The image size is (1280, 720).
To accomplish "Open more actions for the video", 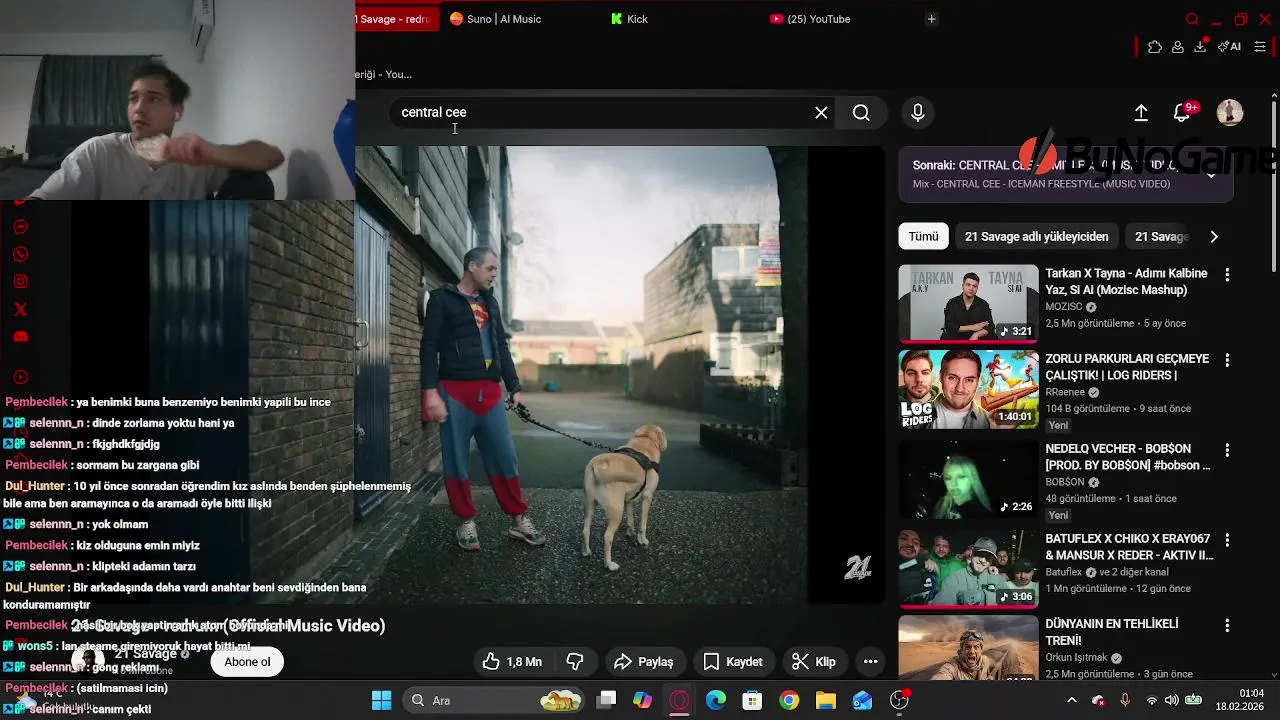I will (870, 661).
